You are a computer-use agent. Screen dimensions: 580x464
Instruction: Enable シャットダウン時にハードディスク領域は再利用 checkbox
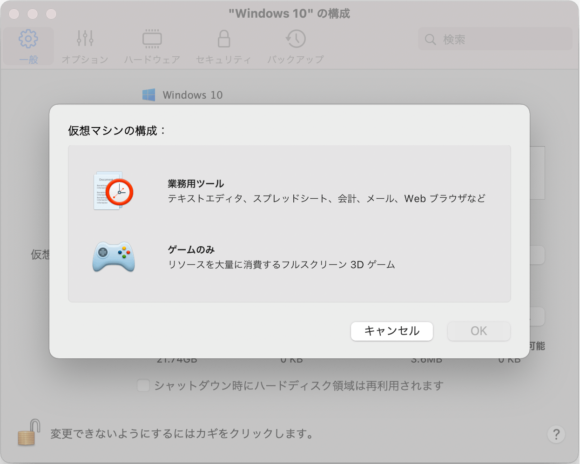[143, 386]
